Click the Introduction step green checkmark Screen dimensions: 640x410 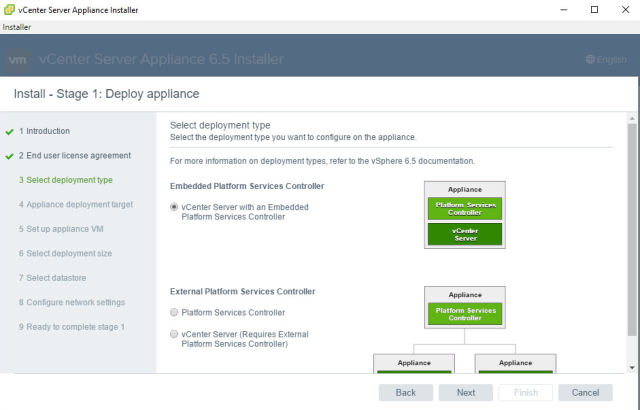9,132
